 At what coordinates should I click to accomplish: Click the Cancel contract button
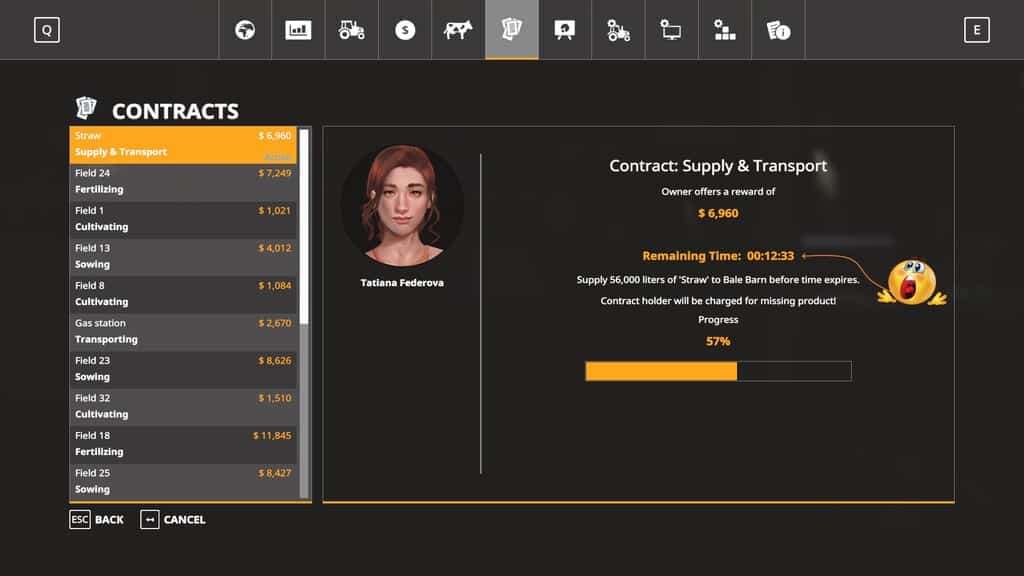click(173, 520)
